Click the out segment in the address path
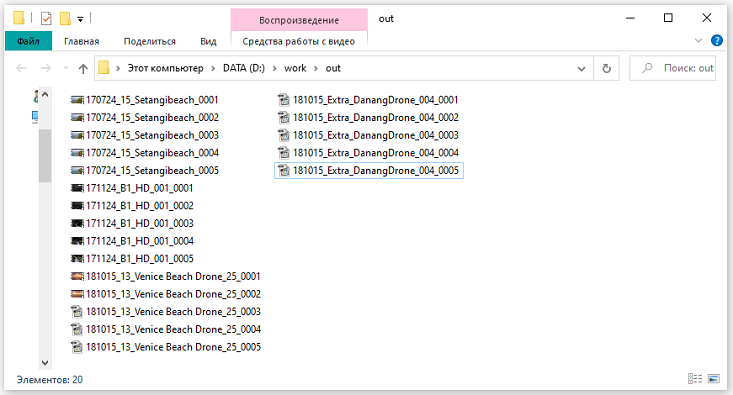Viewport: 733px width, 395px height. pos(333,68)
